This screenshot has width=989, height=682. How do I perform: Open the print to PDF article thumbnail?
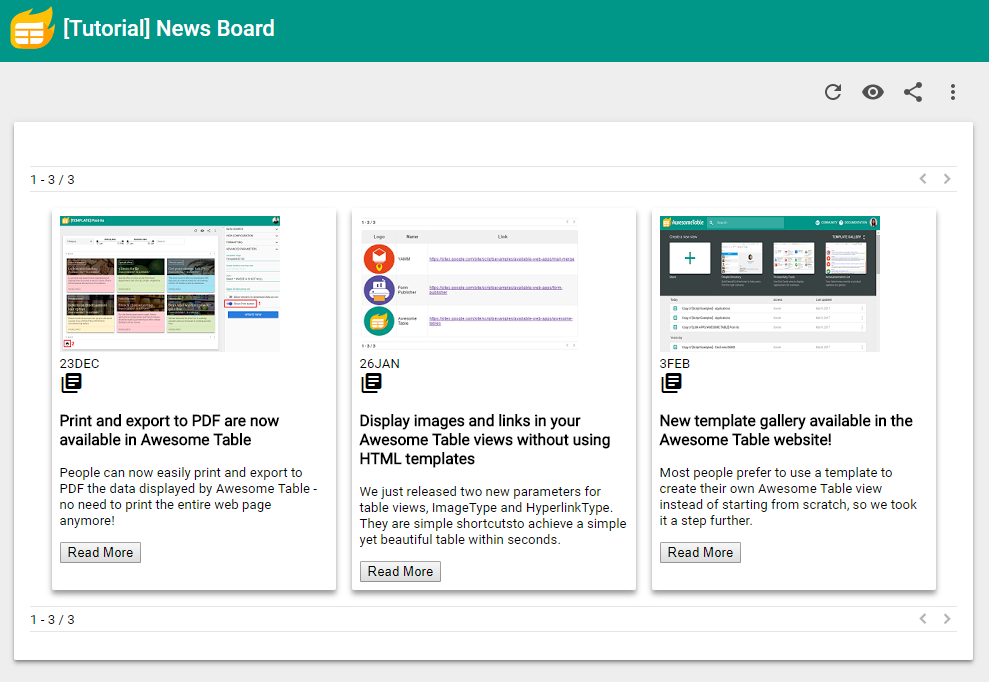(170, 283)
